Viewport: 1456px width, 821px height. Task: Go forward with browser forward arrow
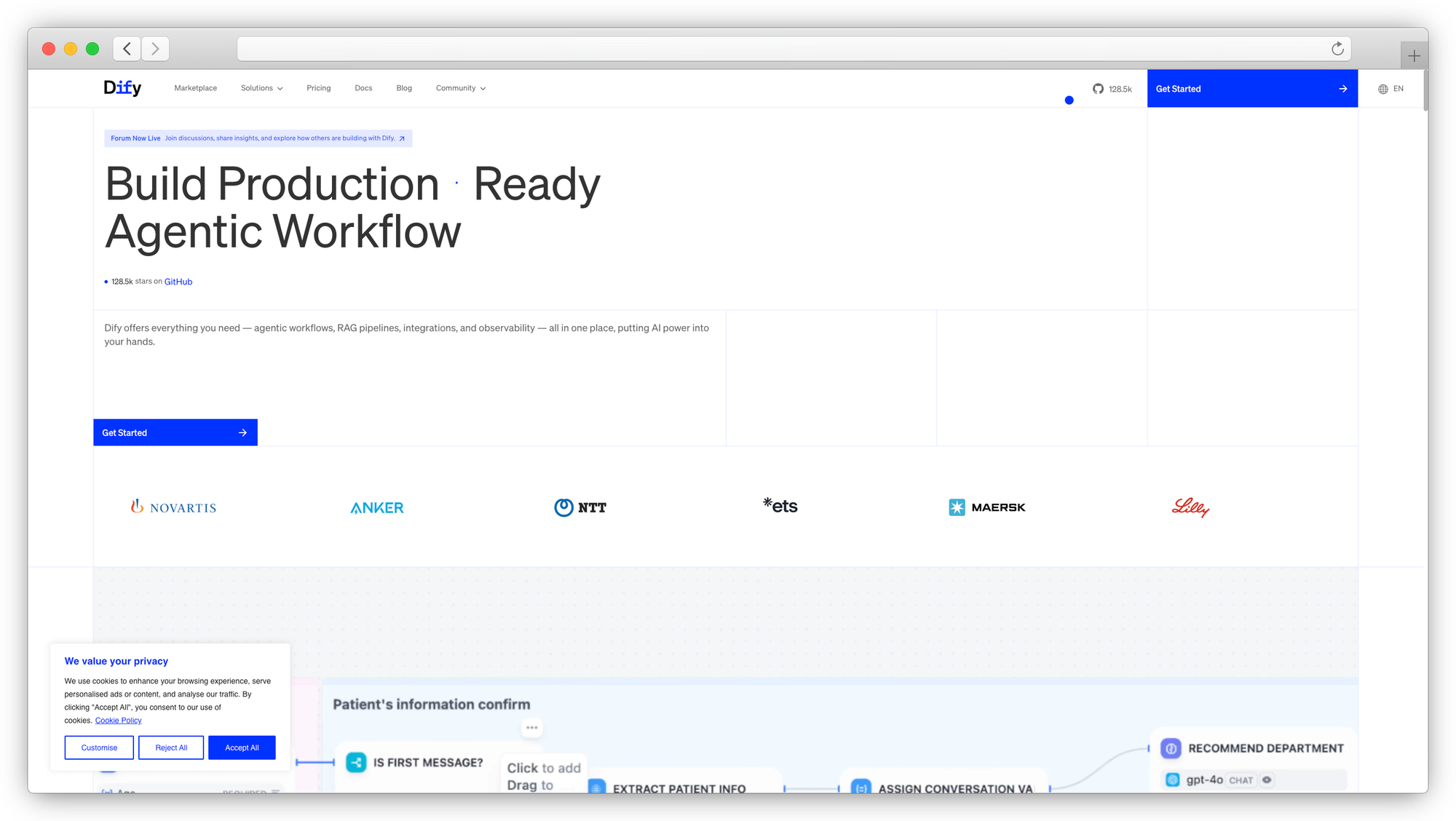pyautogui.click(x=155, y=49)
